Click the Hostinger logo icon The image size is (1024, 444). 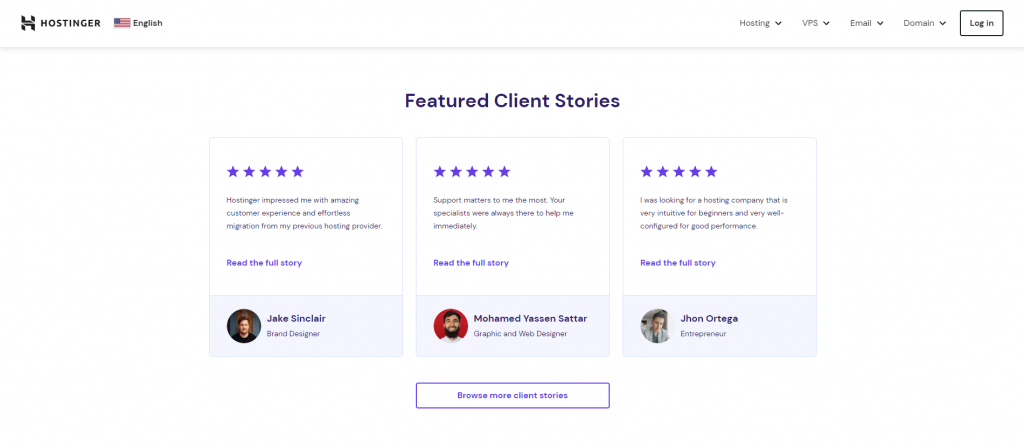point(28,23)
